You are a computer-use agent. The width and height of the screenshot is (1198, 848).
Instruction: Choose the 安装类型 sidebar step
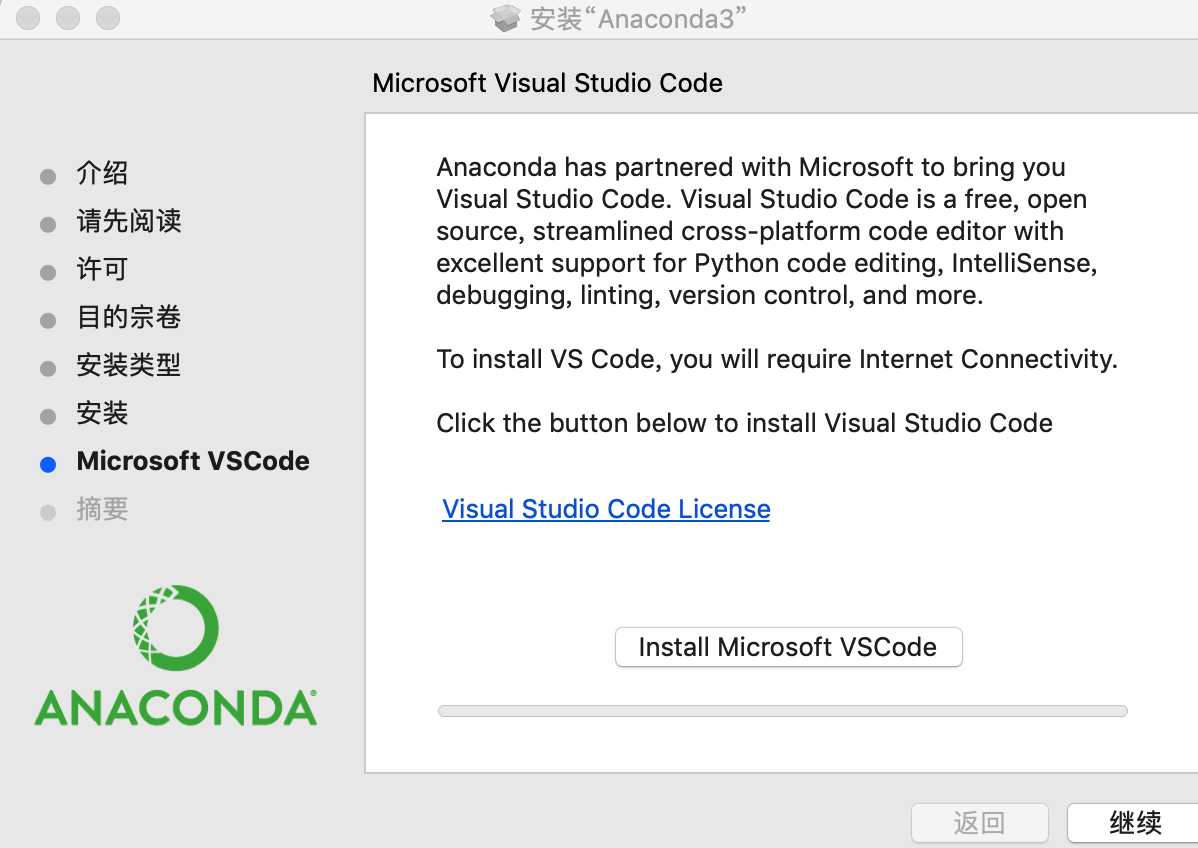point(128,366)
